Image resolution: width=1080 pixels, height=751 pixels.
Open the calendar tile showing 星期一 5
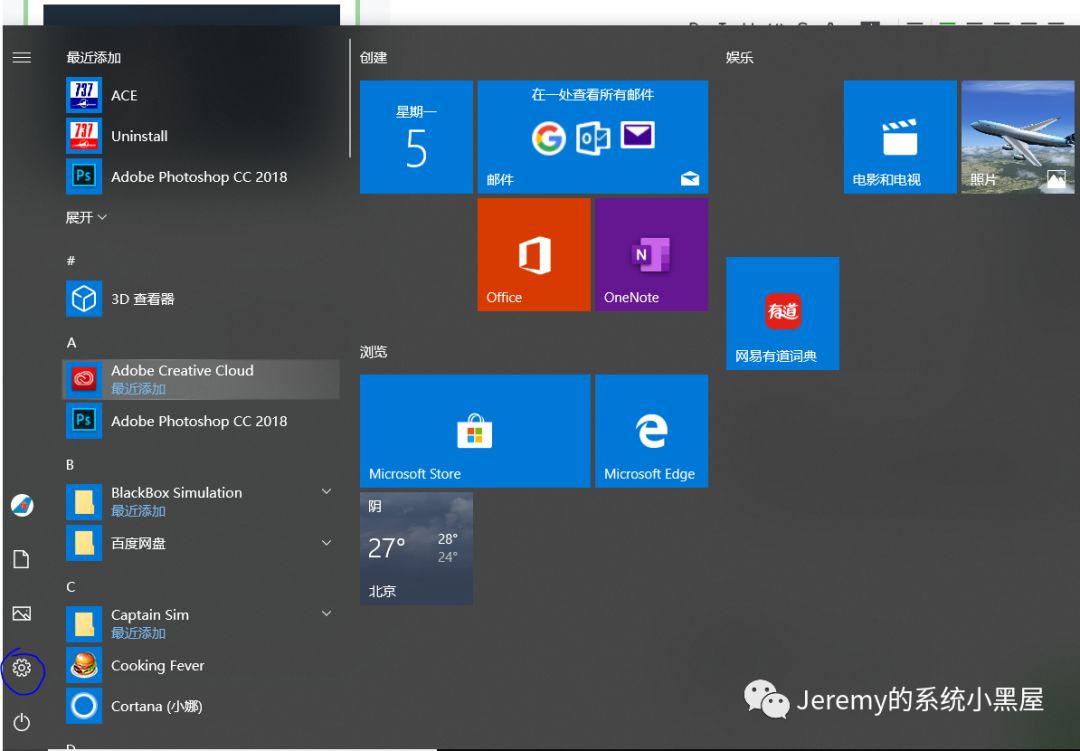(x=416, y=137)
